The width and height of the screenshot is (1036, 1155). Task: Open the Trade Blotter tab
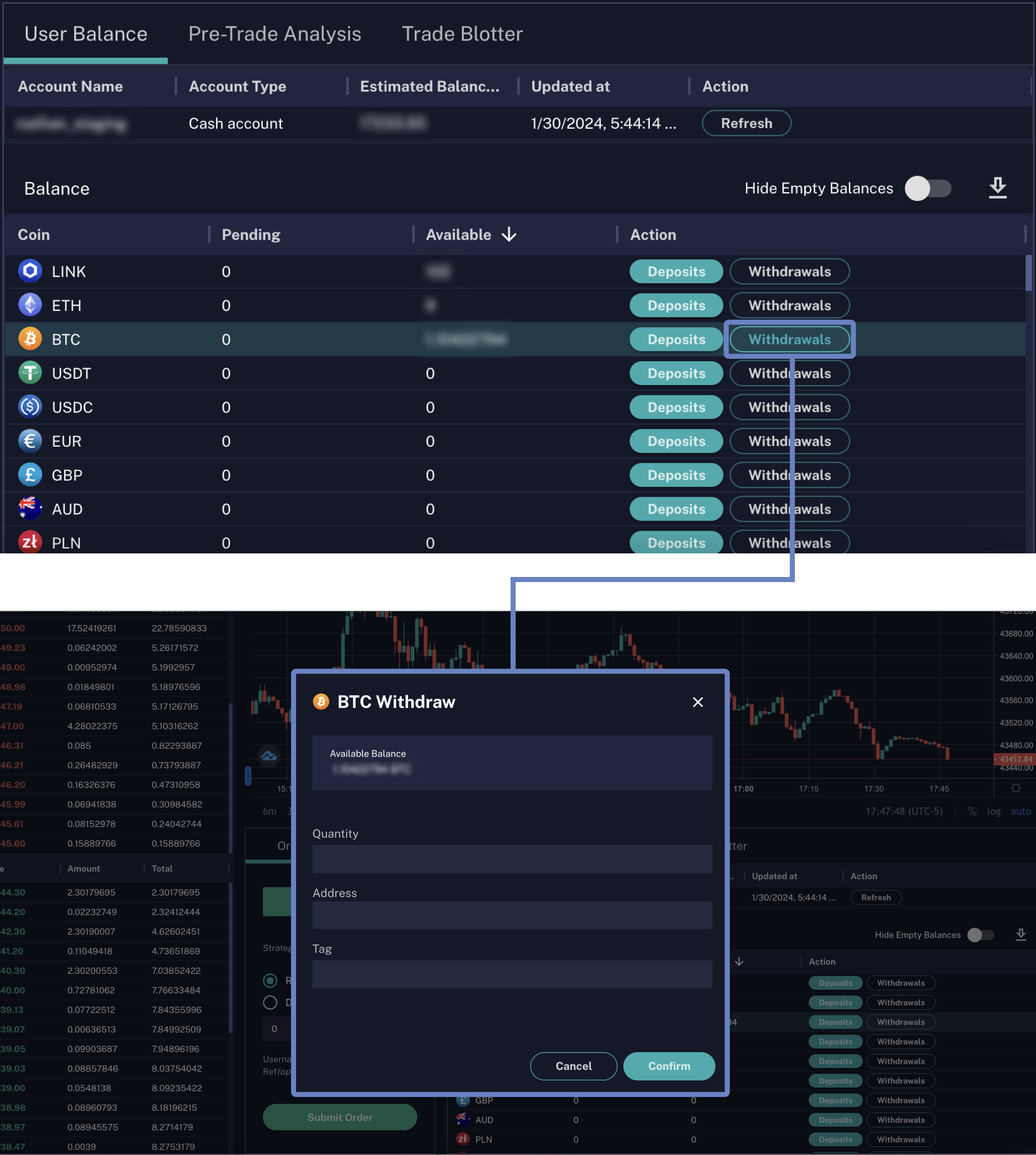pyautogui.click(x=462, y=34)
